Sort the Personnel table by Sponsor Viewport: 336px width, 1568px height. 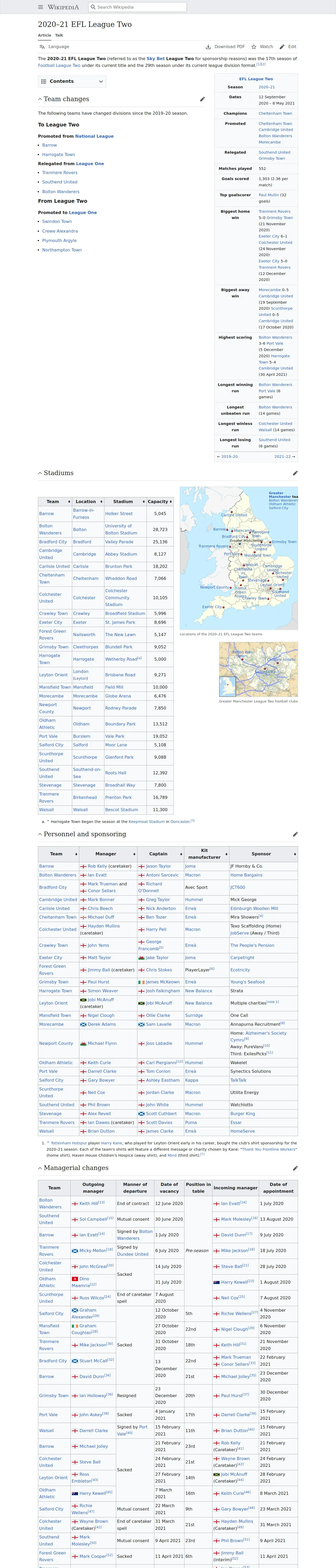264,854
